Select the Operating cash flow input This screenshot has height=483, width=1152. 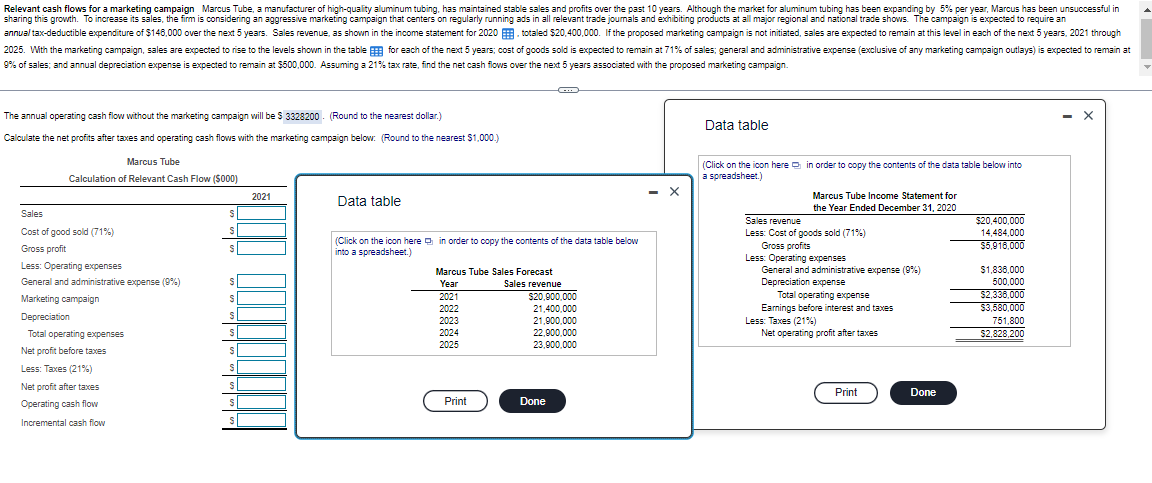pyautogui.click(x=261, y=403)
